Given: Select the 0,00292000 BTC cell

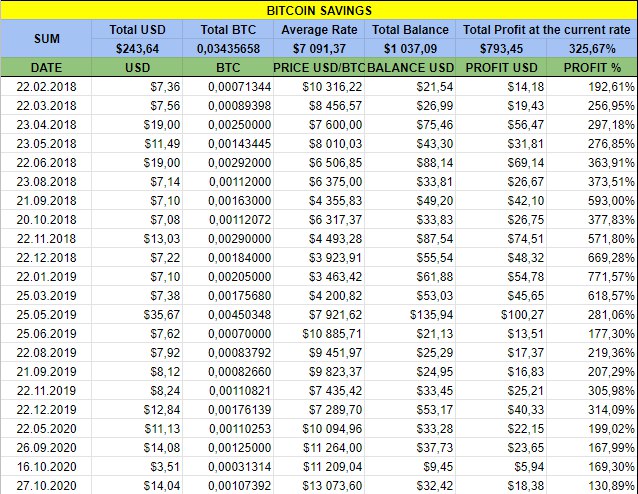Looking at the screenshot, I should point(228,162).
